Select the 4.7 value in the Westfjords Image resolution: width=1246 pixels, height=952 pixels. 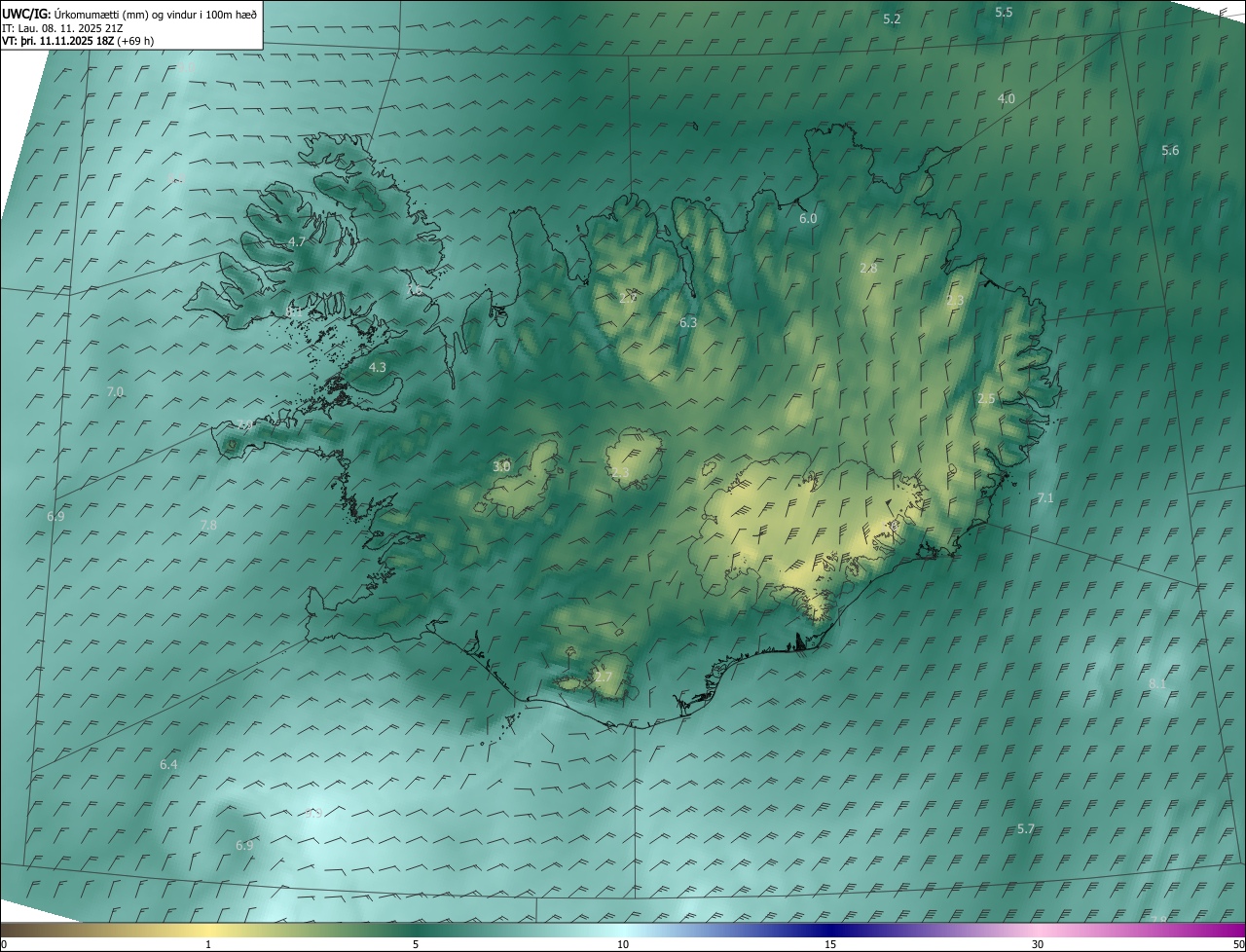point(297,241)
